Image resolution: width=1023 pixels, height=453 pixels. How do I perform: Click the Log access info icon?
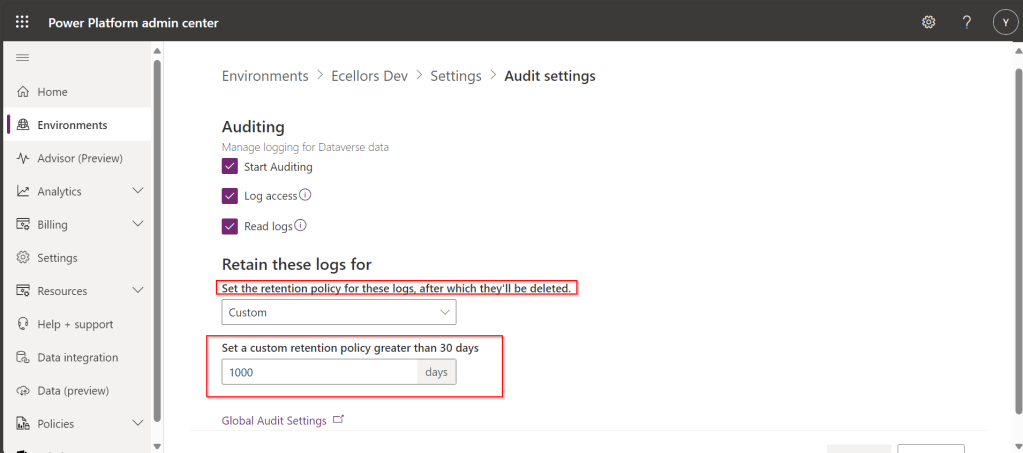point(306,195)
